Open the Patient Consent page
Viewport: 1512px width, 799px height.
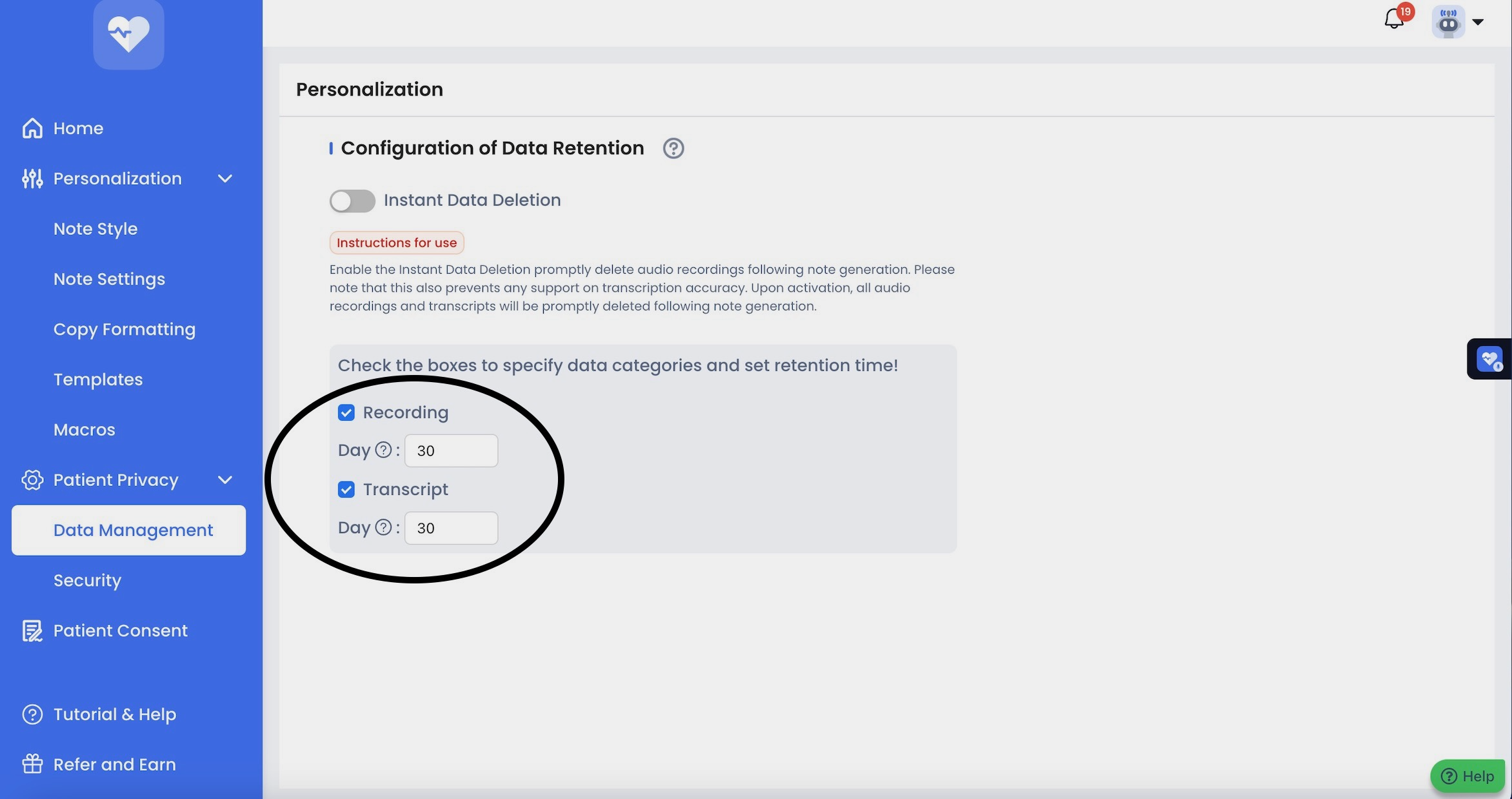coord(120,631)
